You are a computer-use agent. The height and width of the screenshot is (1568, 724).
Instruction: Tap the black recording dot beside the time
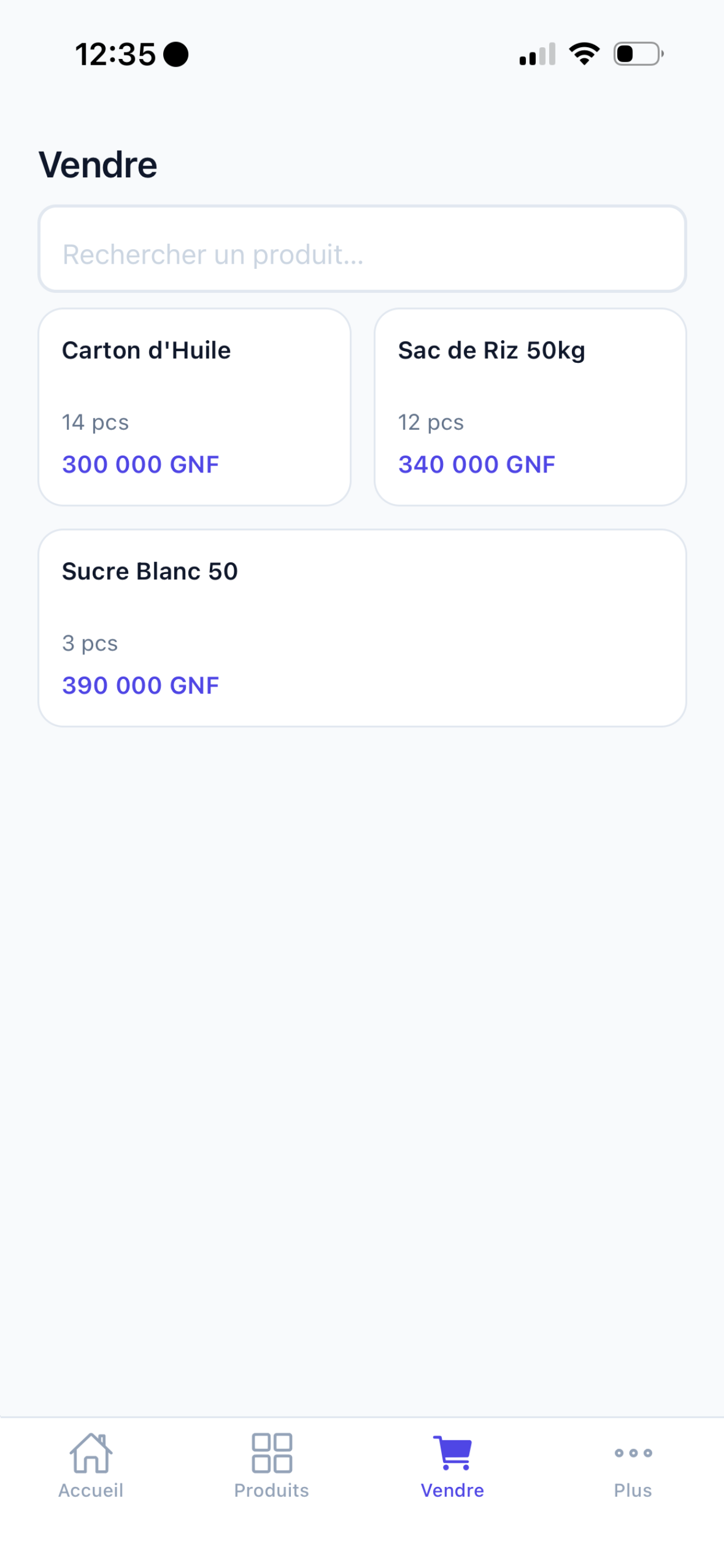pos(176,54)
